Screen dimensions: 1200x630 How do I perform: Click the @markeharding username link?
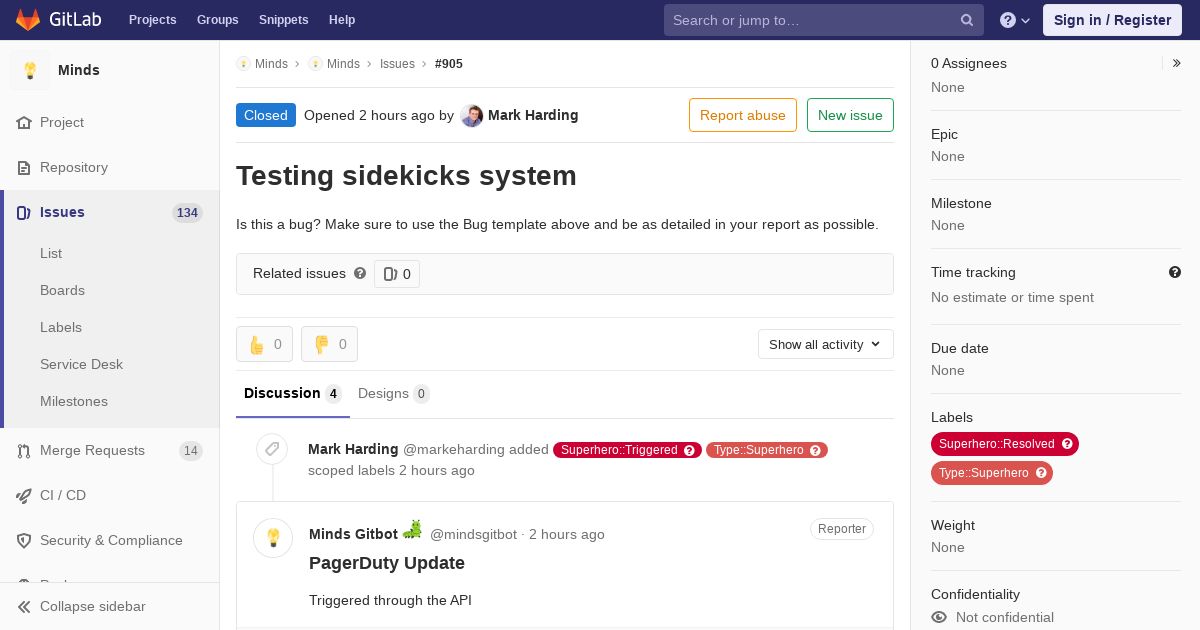coord(453,450)
